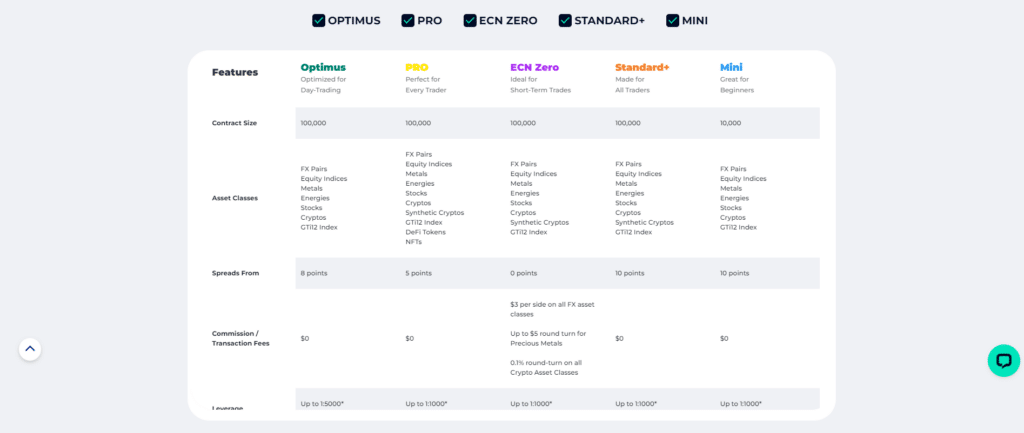The height and width of the screenshot is (433, 1024).
Task: Toggle the STANDARD+ checkbox
Action: pyautogui.click(x=565, y=20)
